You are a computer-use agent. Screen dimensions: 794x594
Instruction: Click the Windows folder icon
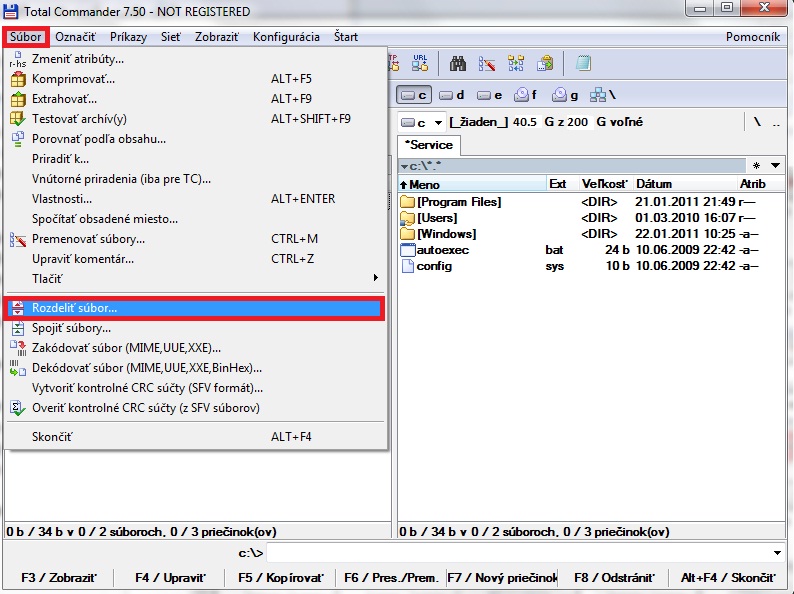tap(407, 233)
